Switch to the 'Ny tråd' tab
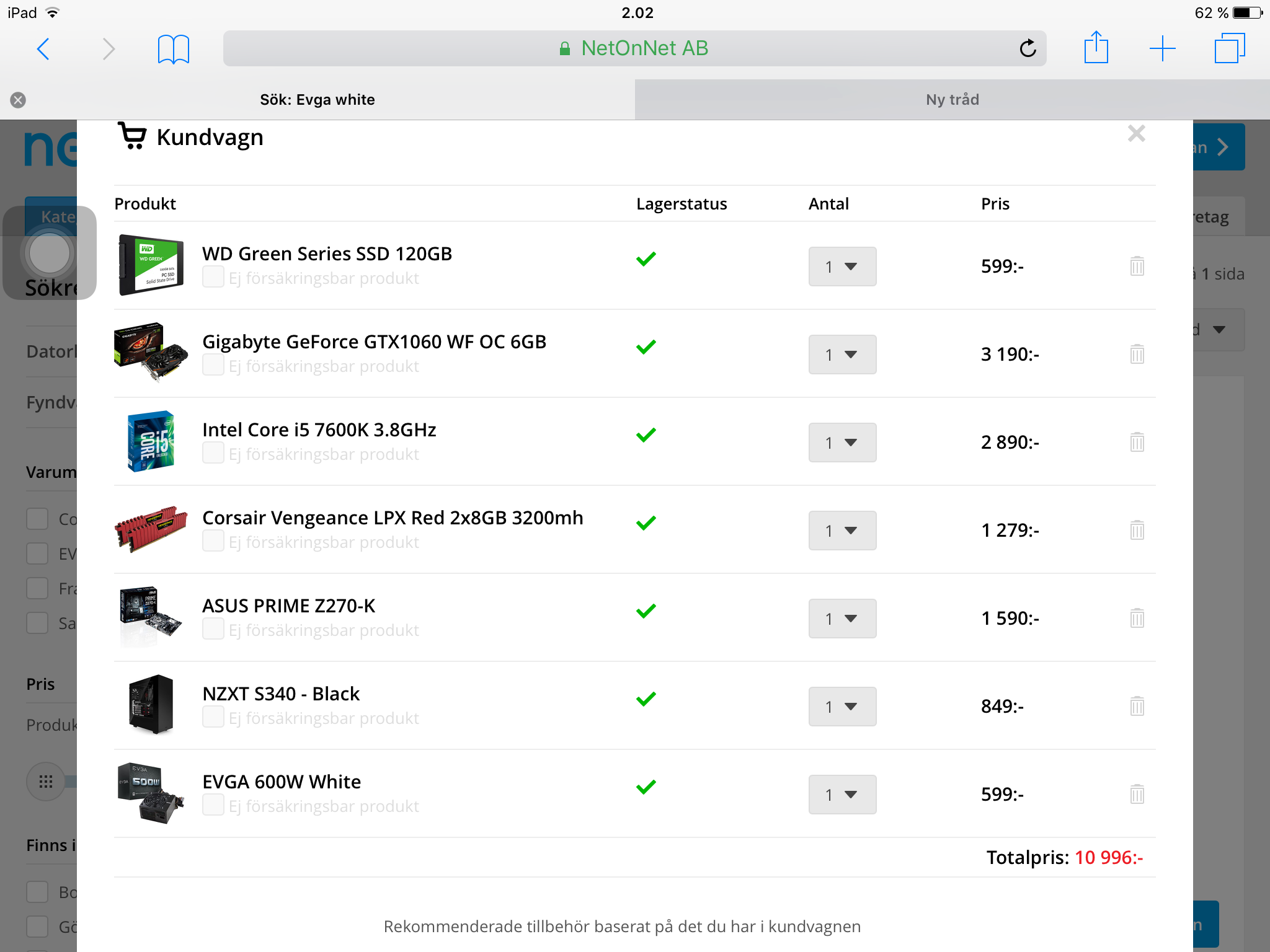The width and height of the screenshot is (1270, 952). tap(952, 100)
